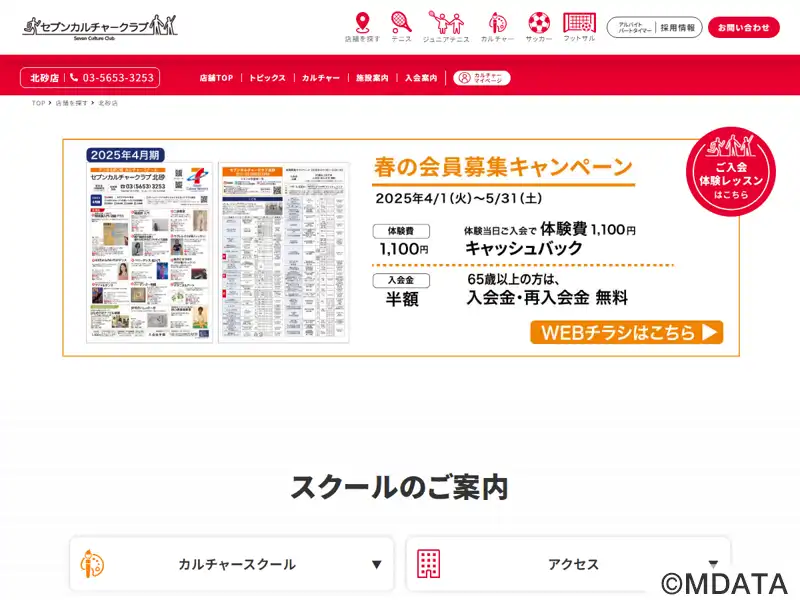800x600 pixels.
Task: Expand the アクセス dropdown arrow
Action: (x=713, y=563)
